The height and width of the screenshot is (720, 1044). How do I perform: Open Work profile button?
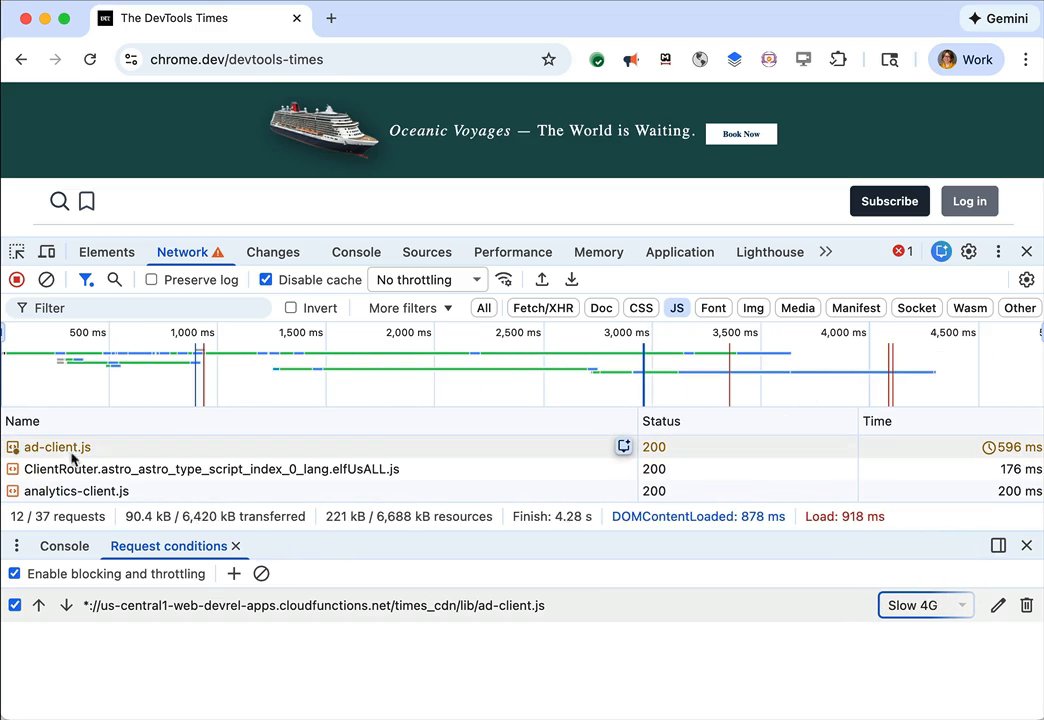point(965,59)
